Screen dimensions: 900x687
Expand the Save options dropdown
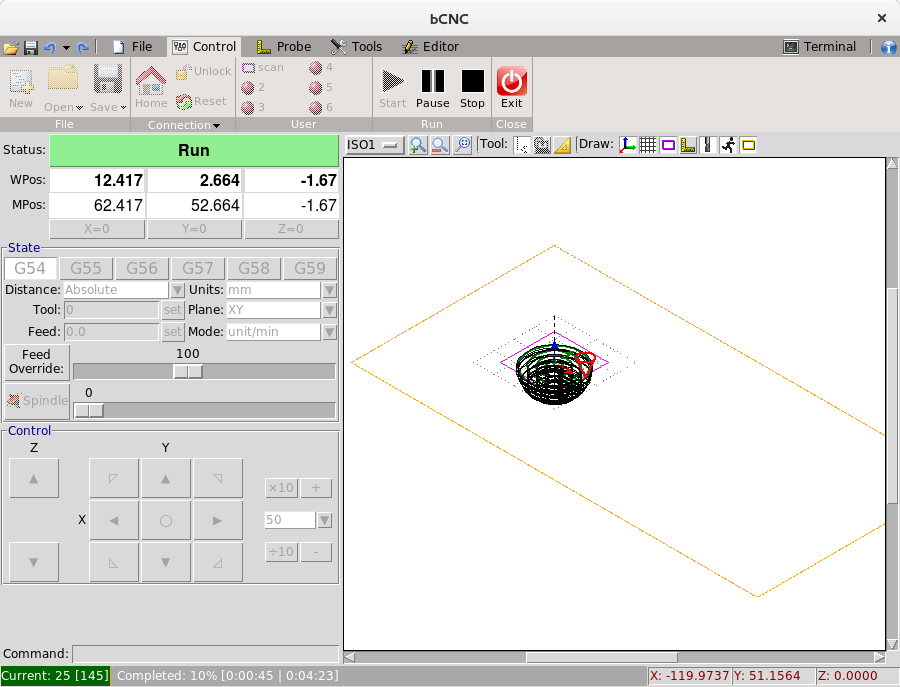(x=123, y=107)
